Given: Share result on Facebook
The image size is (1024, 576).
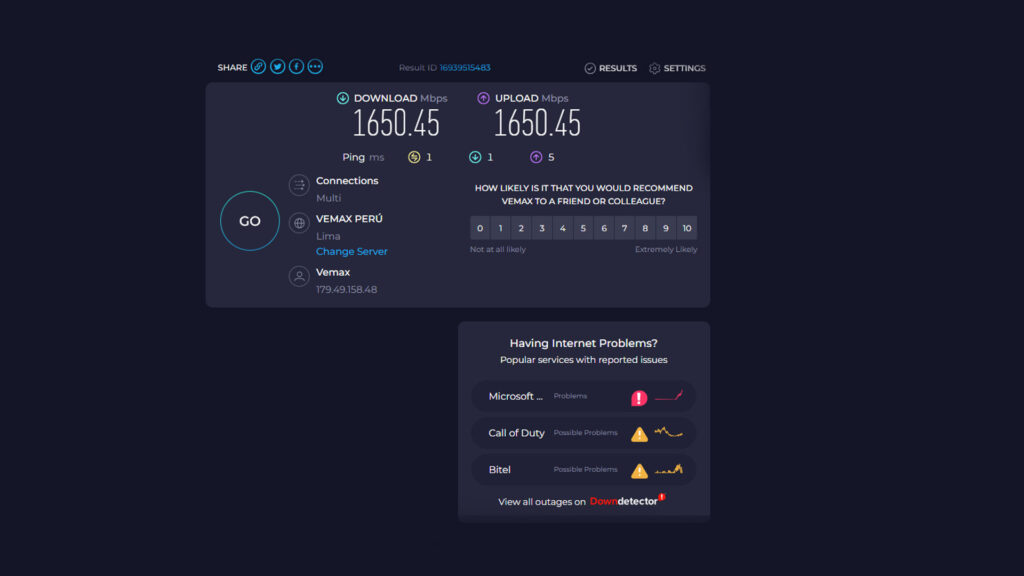Looking at the screenshot, I should tap(296, 67).
